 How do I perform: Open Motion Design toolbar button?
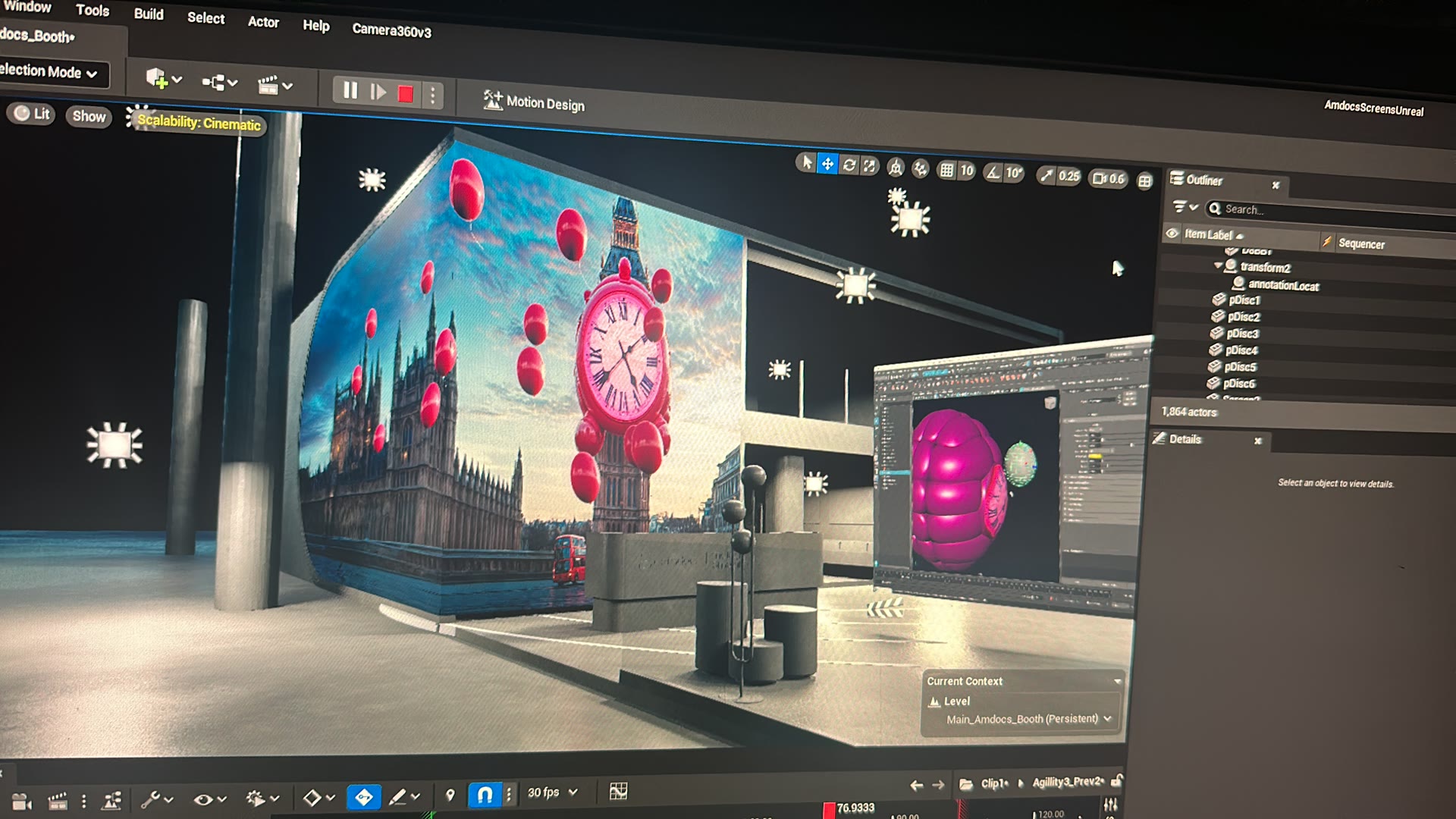click(x=534, y=102)
